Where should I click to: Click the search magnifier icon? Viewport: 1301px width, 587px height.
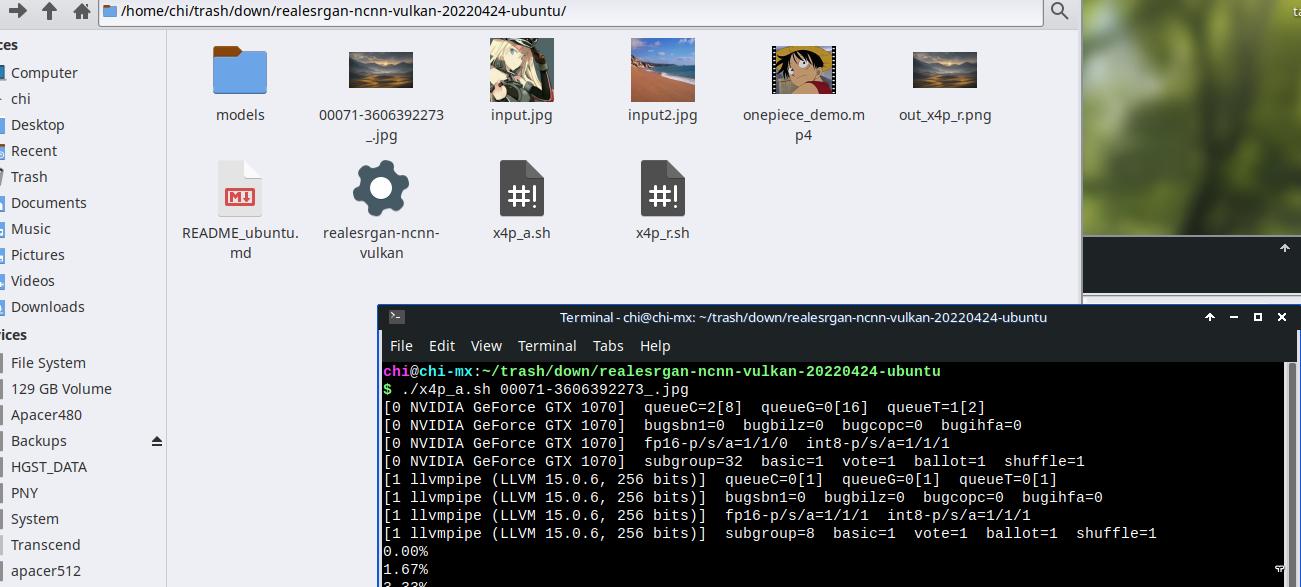1060,11
